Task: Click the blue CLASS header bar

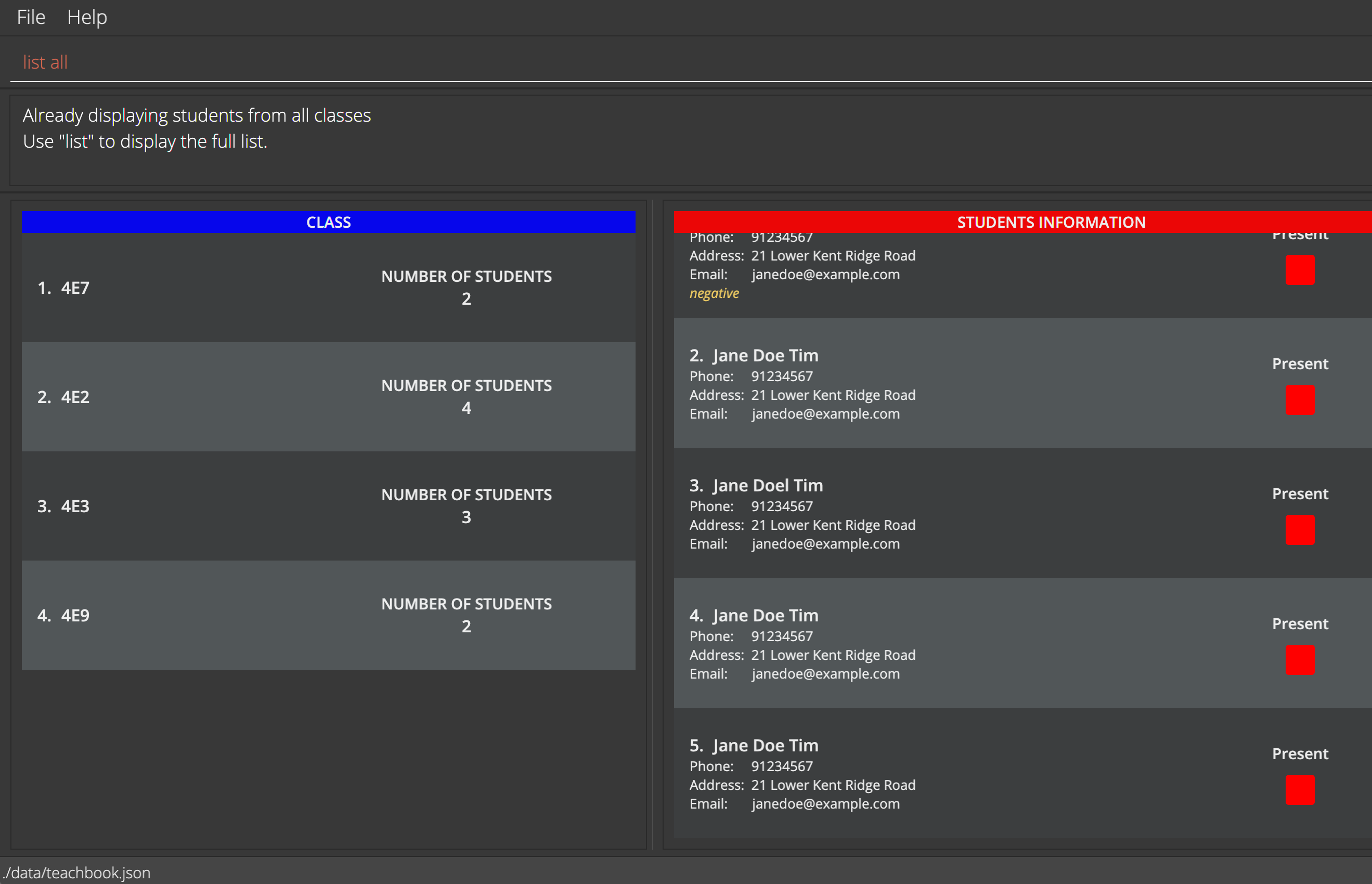Action: tap(328, 222)
